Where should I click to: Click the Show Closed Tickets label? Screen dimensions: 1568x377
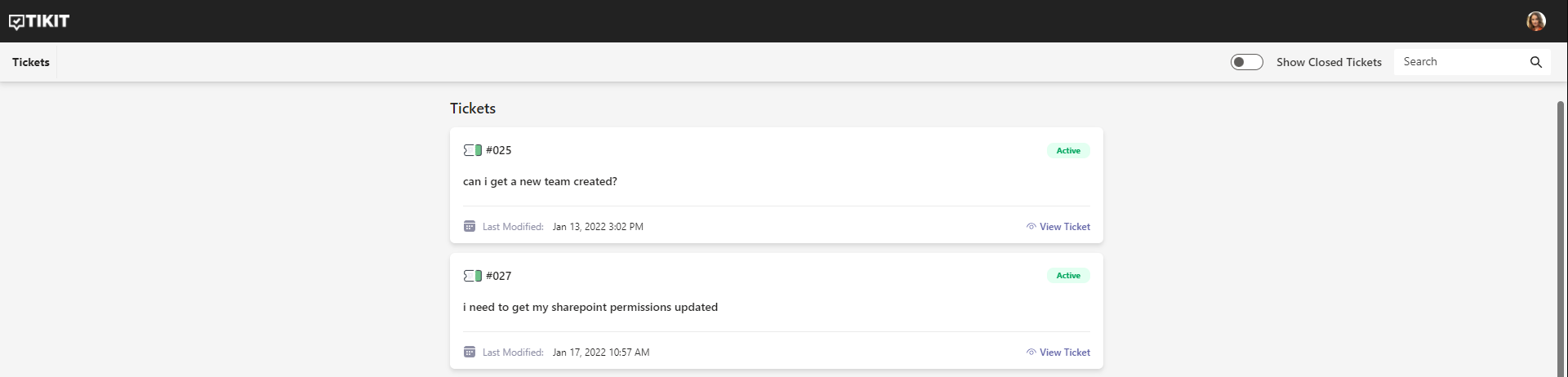click(x=1329, y=62)
